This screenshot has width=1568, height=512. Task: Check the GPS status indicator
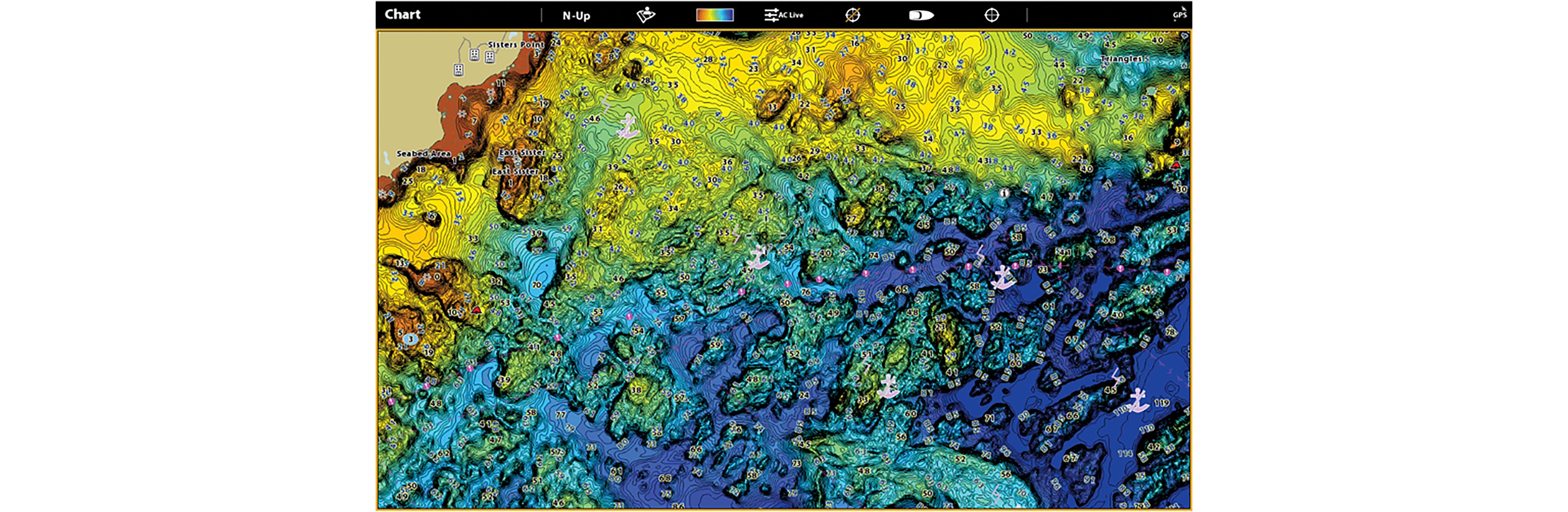point(1180,14)
